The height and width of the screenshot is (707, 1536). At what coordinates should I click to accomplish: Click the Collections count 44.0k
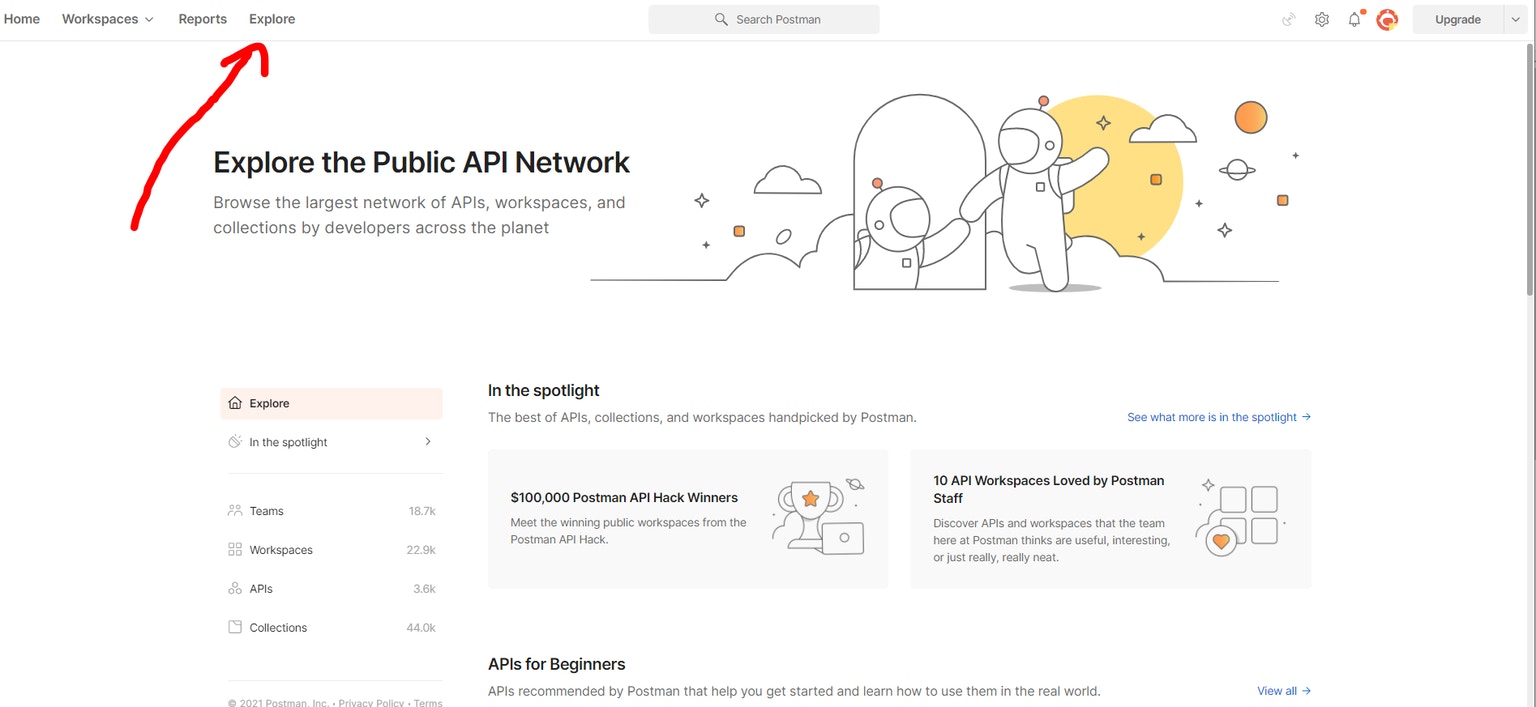(421, 628)
